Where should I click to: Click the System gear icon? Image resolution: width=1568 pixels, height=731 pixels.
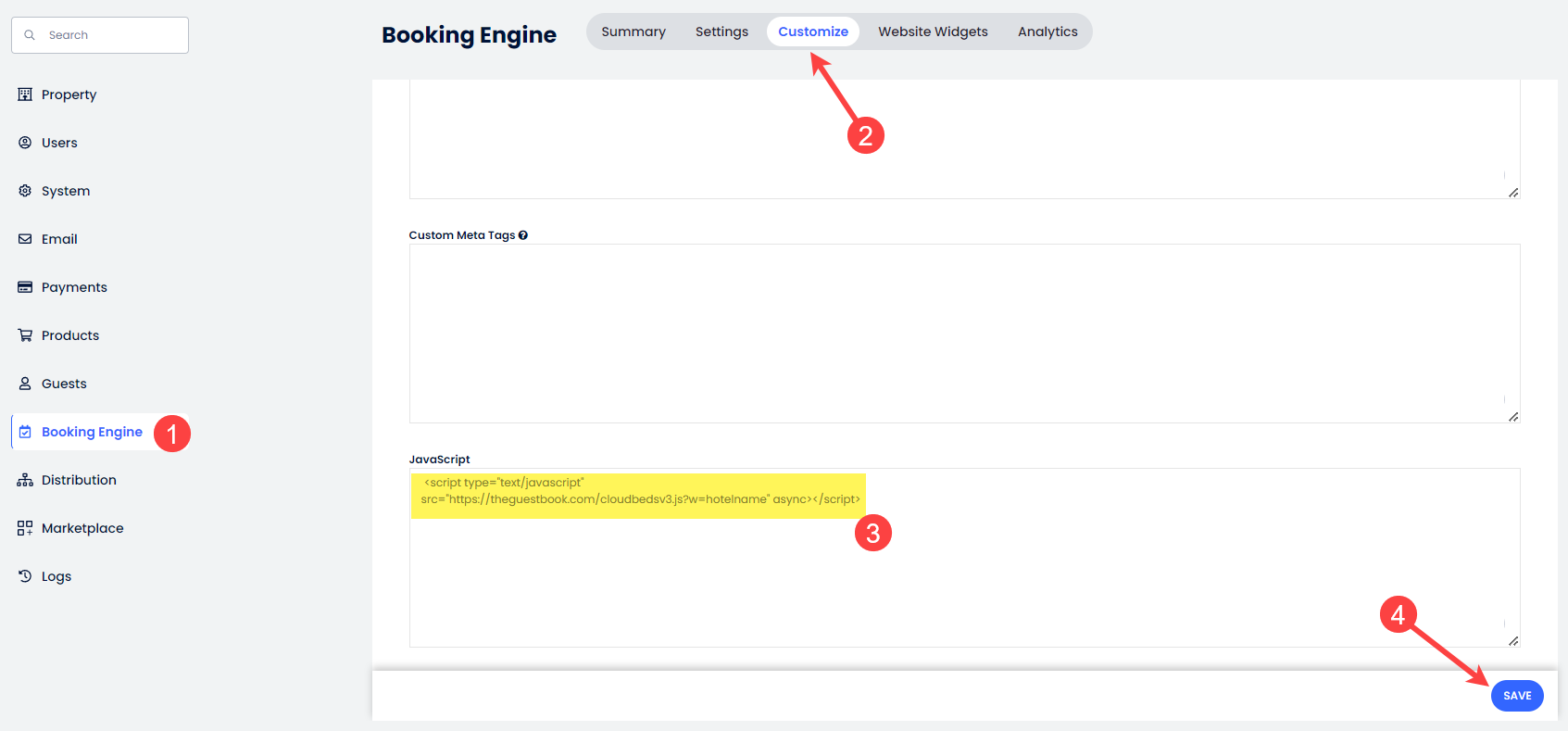pyautogui.click(x=25, y=191)
